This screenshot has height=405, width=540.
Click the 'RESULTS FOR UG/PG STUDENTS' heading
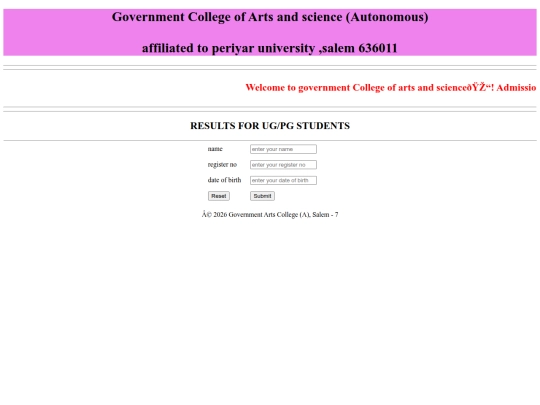point(270,126)
